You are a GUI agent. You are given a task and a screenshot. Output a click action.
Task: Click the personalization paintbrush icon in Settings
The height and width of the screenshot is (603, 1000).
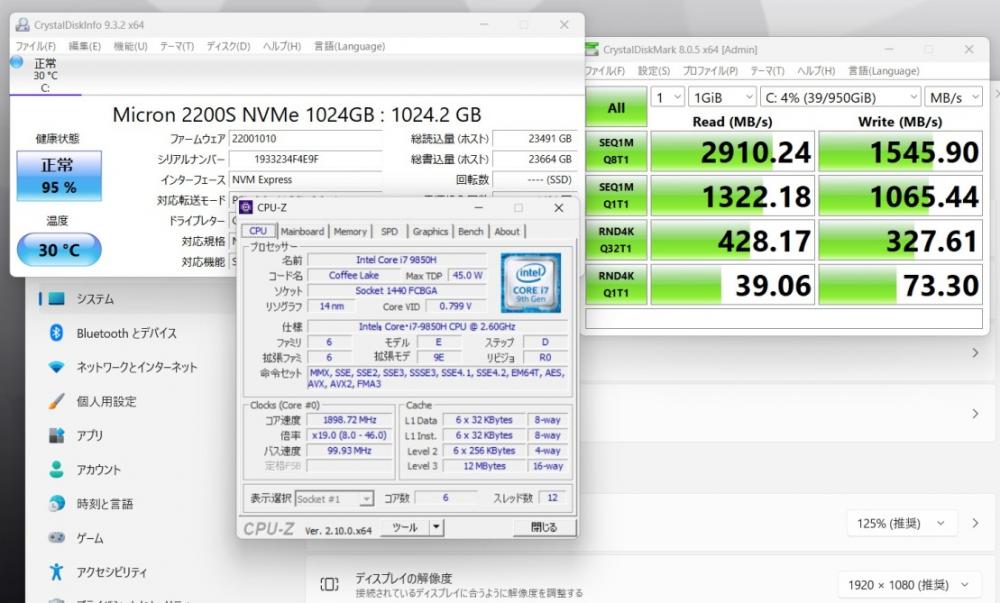pos(56,401)
